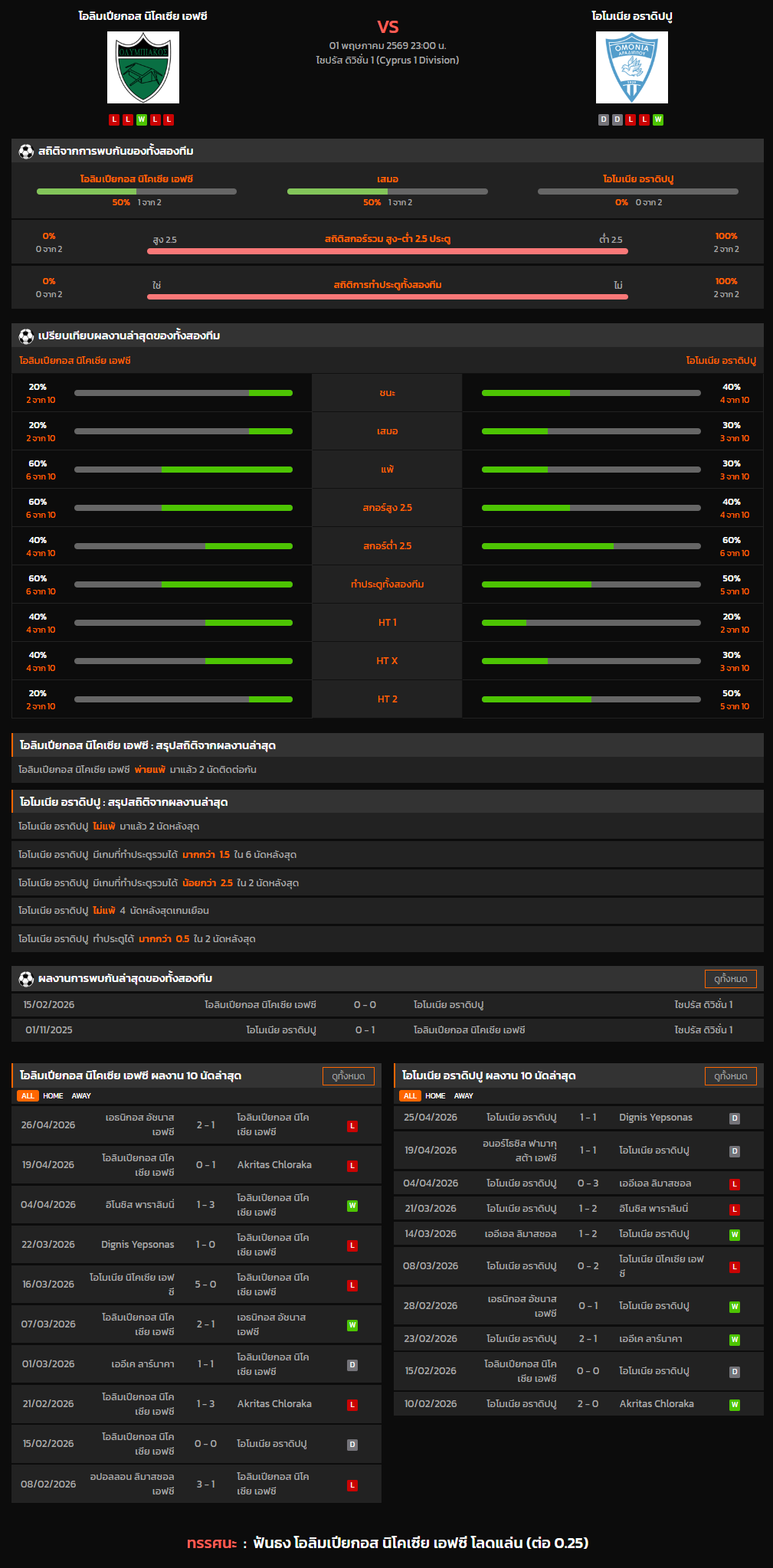Click L result badge for 22/03/2026 match
773x1568 pixels.
[x=352, y=1246]
